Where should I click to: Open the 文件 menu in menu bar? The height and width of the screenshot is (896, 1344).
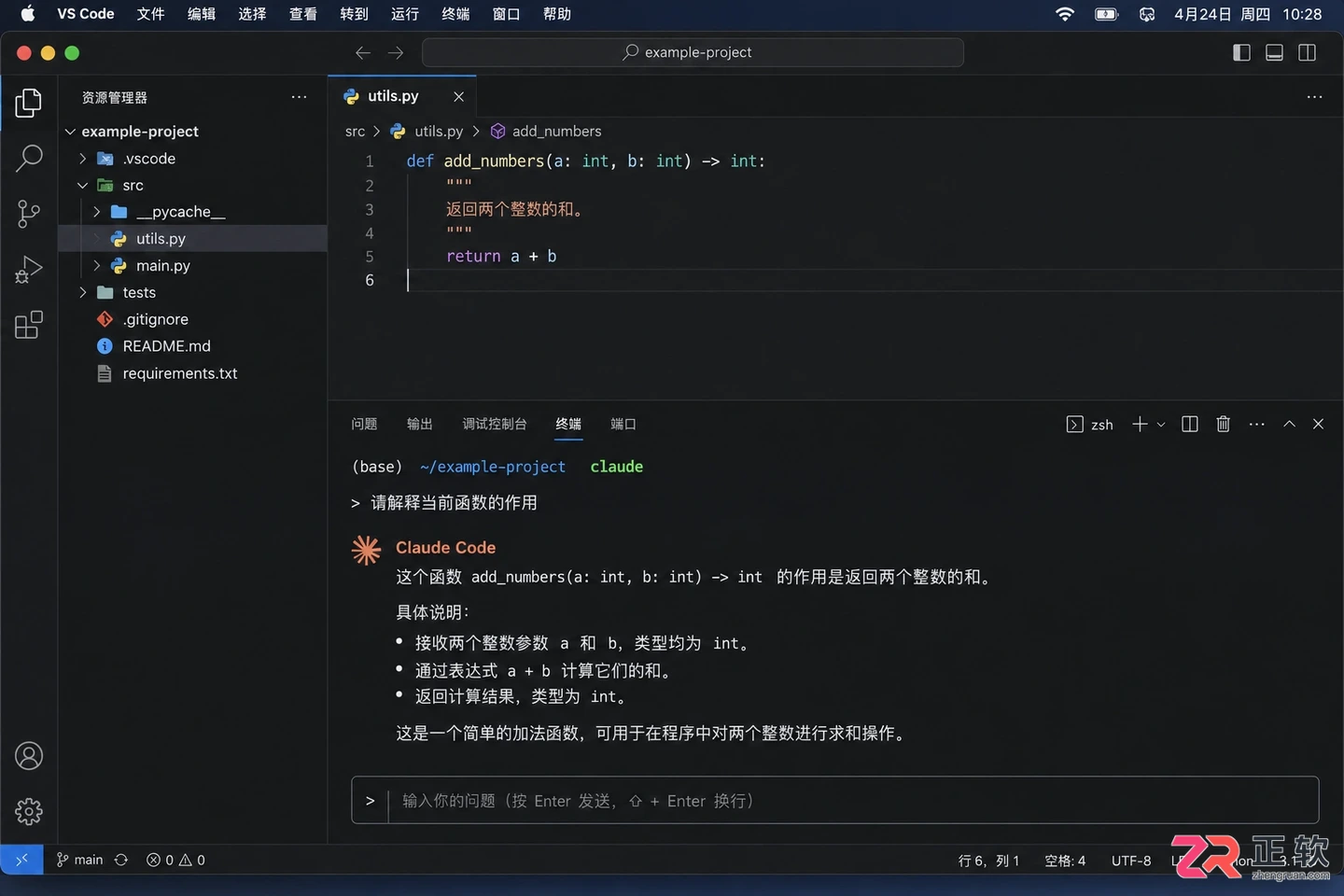(x=150, y=14)
